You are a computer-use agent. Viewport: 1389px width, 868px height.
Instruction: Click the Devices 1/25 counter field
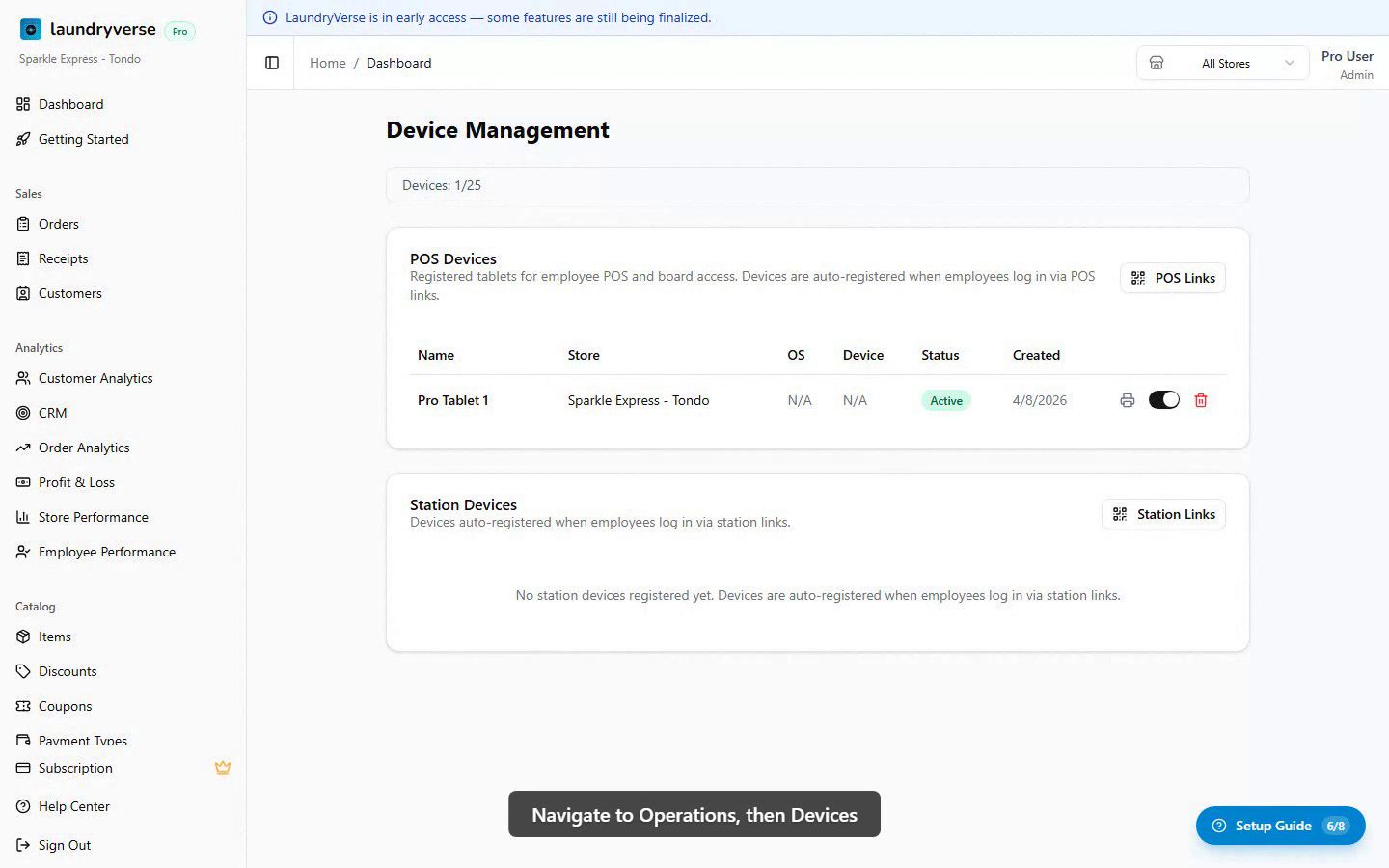click(x=817, y=185)
